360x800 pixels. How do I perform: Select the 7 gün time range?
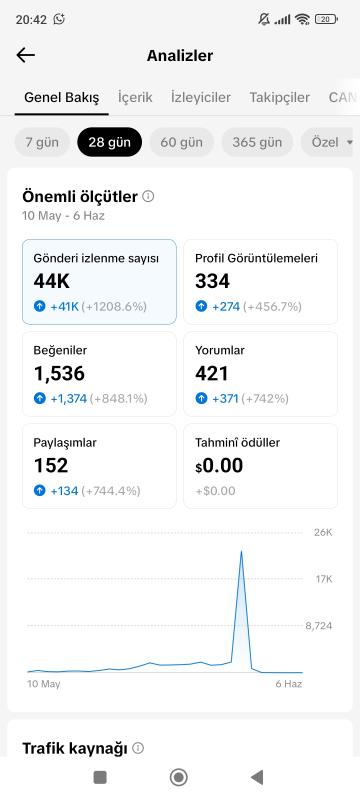(x=42, y=142)
